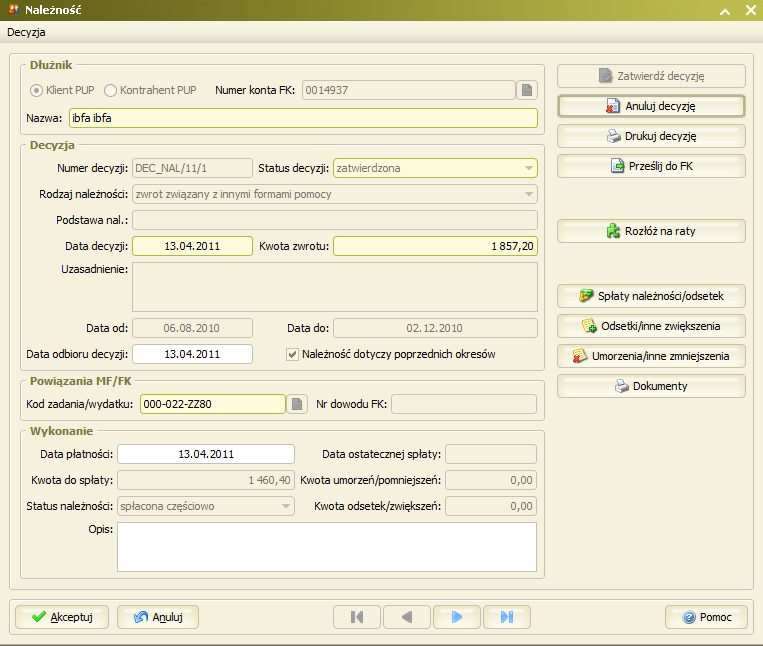The width and height of the screenshot is (763, 646).
Task: Click the Data decyzji field
Action: (x=192, y=246)
